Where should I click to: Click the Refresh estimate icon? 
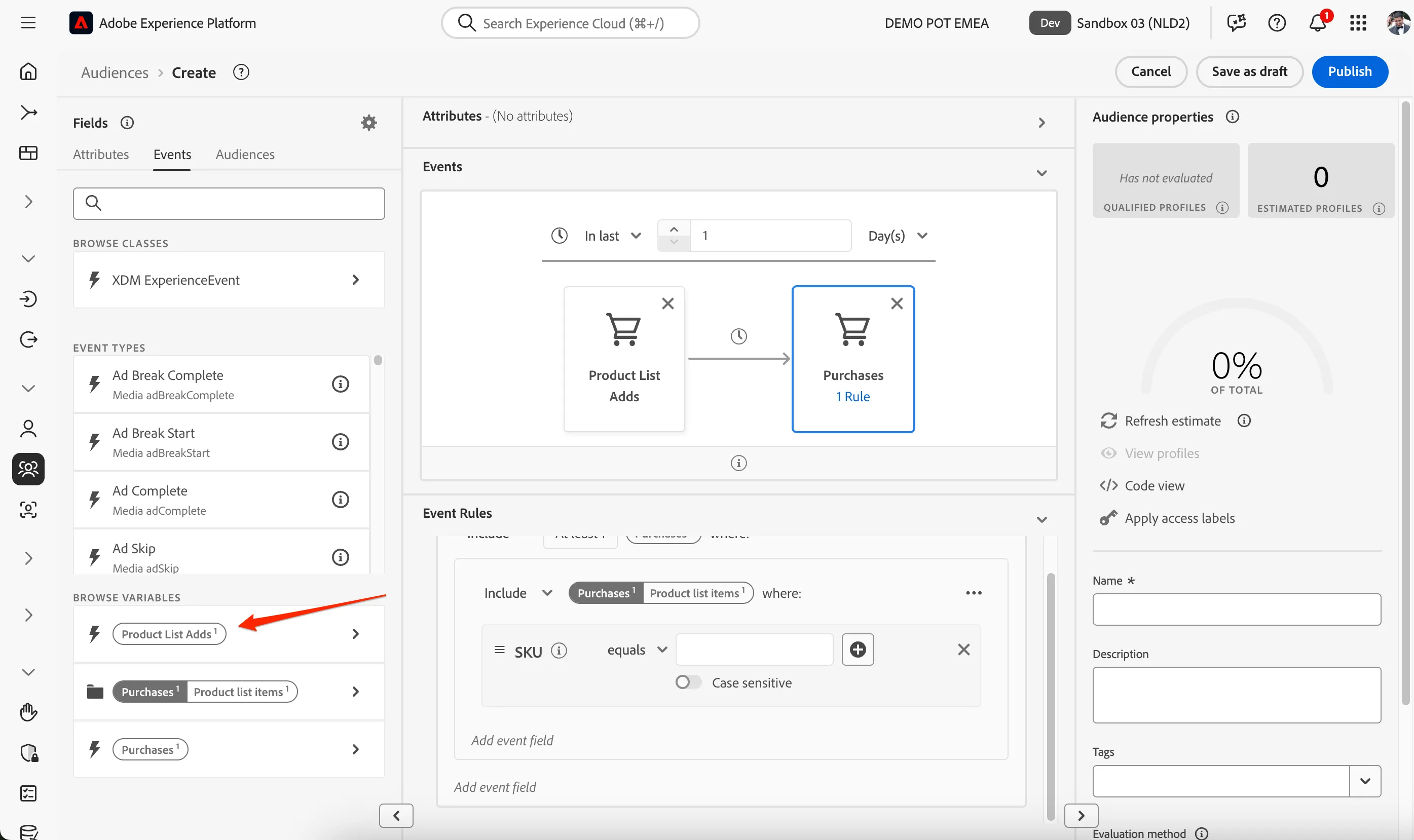pos(1108,421)
